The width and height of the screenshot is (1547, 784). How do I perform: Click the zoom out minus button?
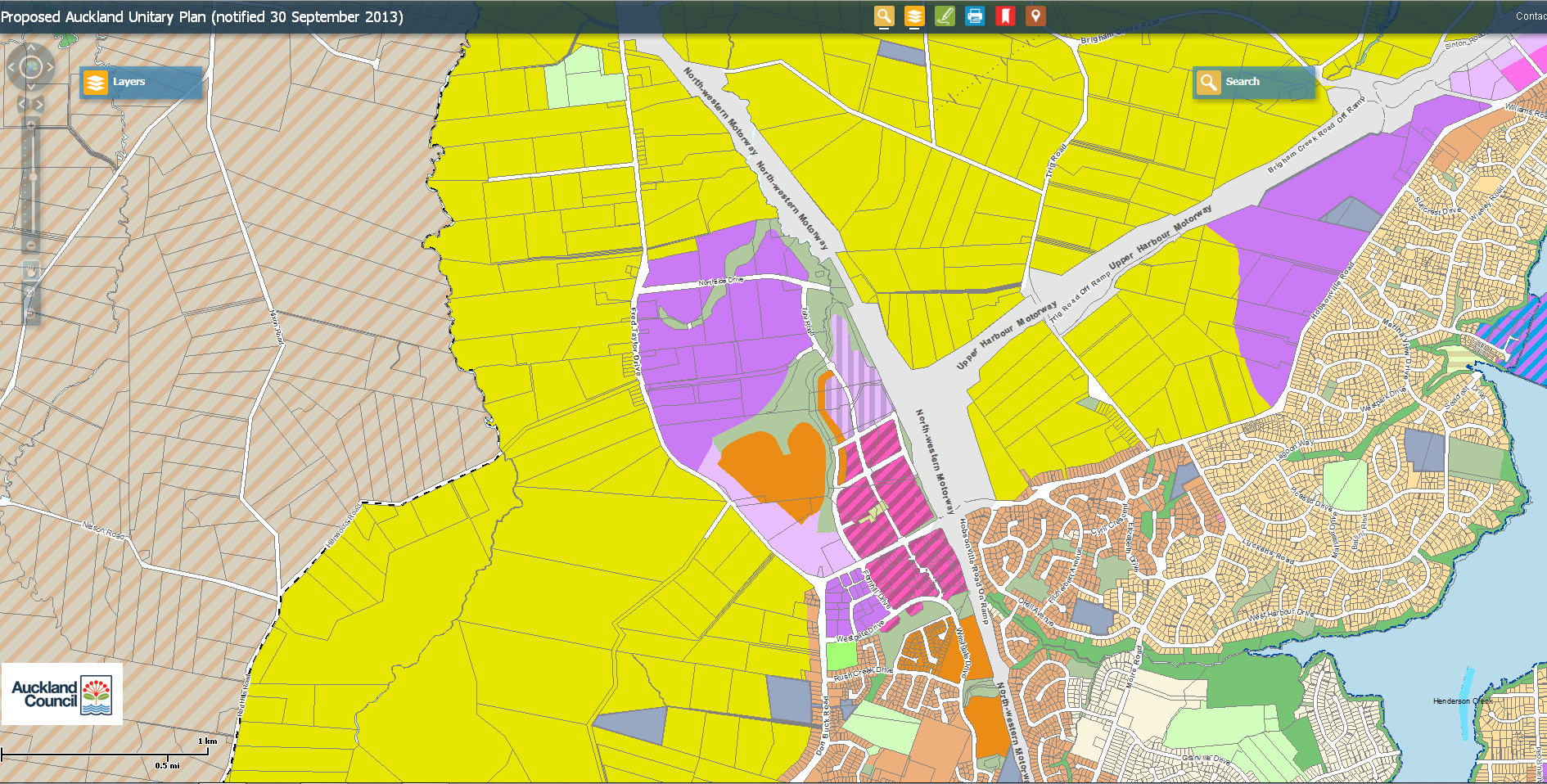coord(31,246)
